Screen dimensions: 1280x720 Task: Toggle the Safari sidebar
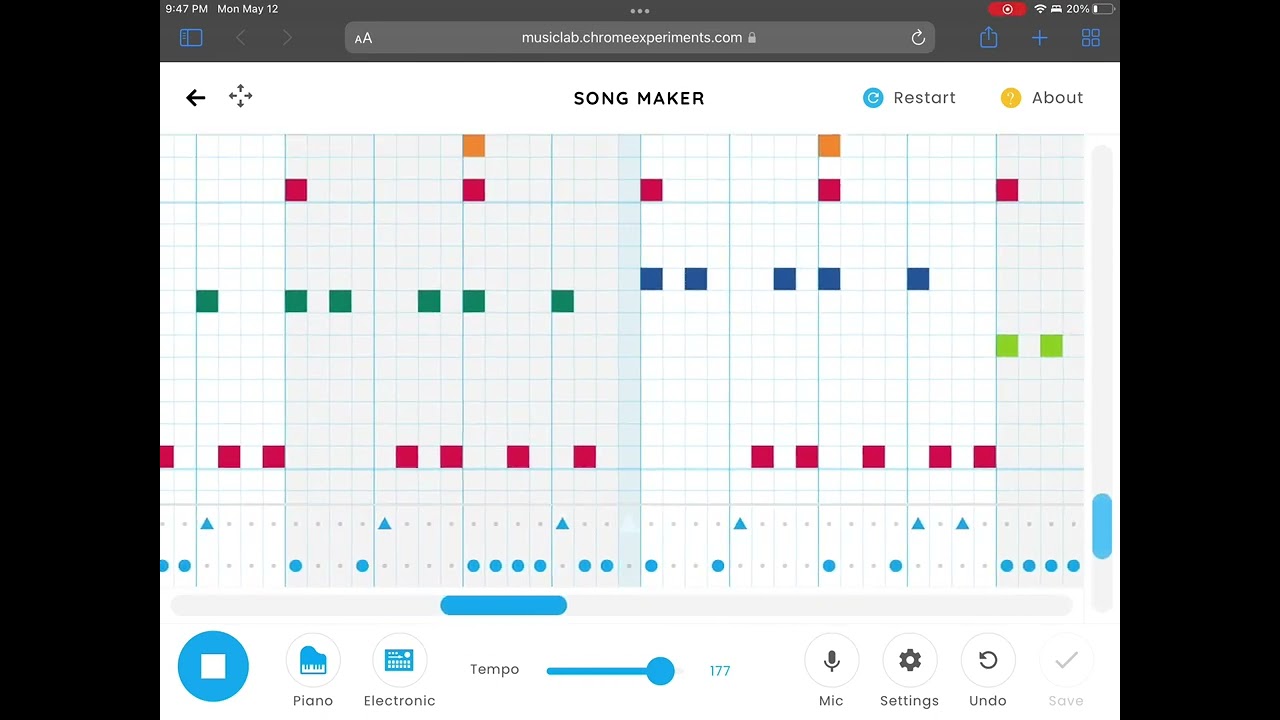[x=191, y=38]
